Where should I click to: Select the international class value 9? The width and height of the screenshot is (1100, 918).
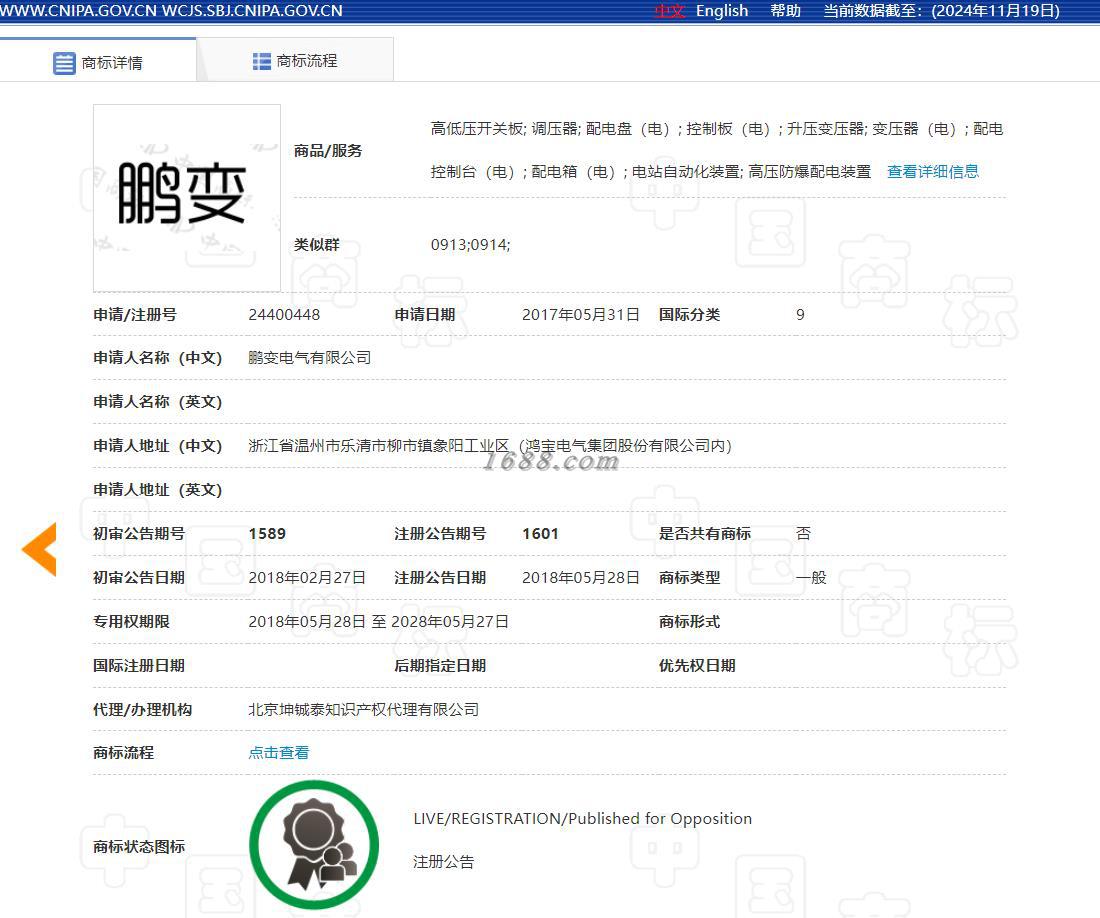coord(800,315)
